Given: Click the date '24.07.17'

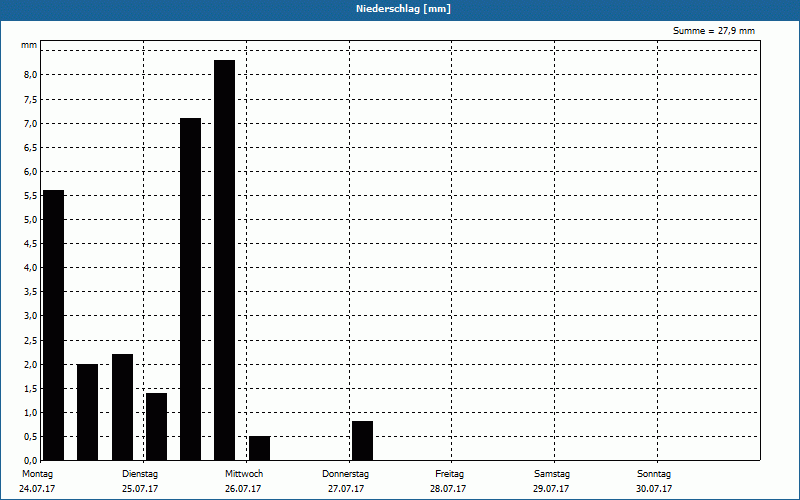Looking at the screenshot, I should coord(37,489).
